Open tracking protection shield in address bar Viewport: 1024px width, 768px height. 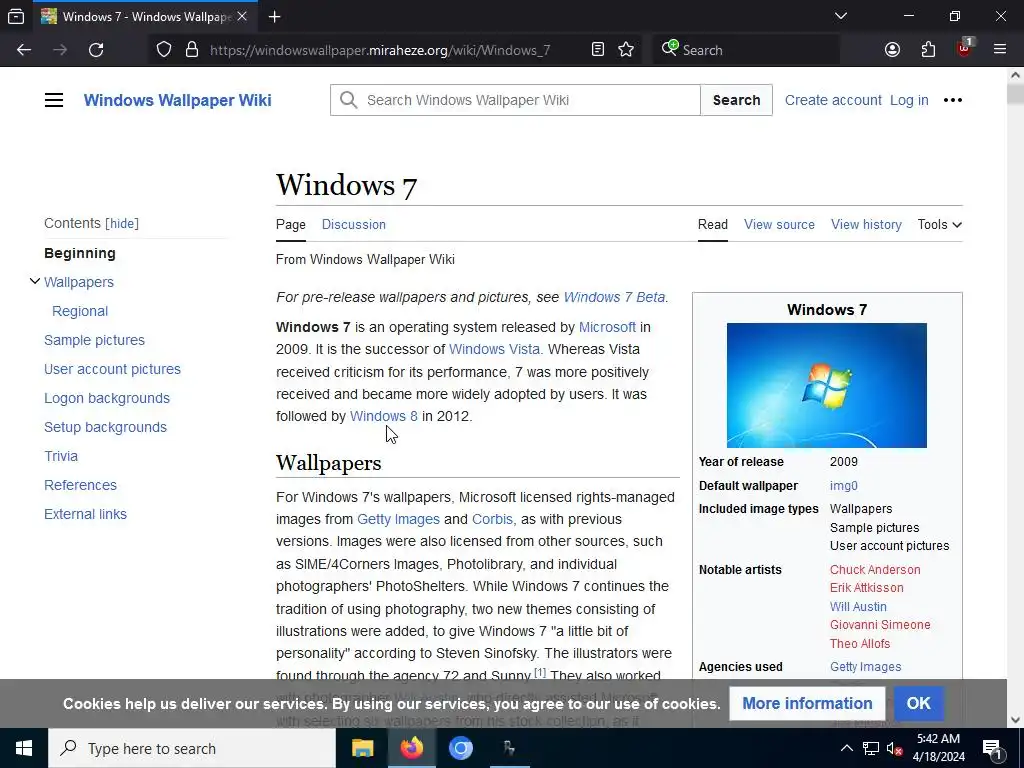pyautogui.click(x=164, y=50)
